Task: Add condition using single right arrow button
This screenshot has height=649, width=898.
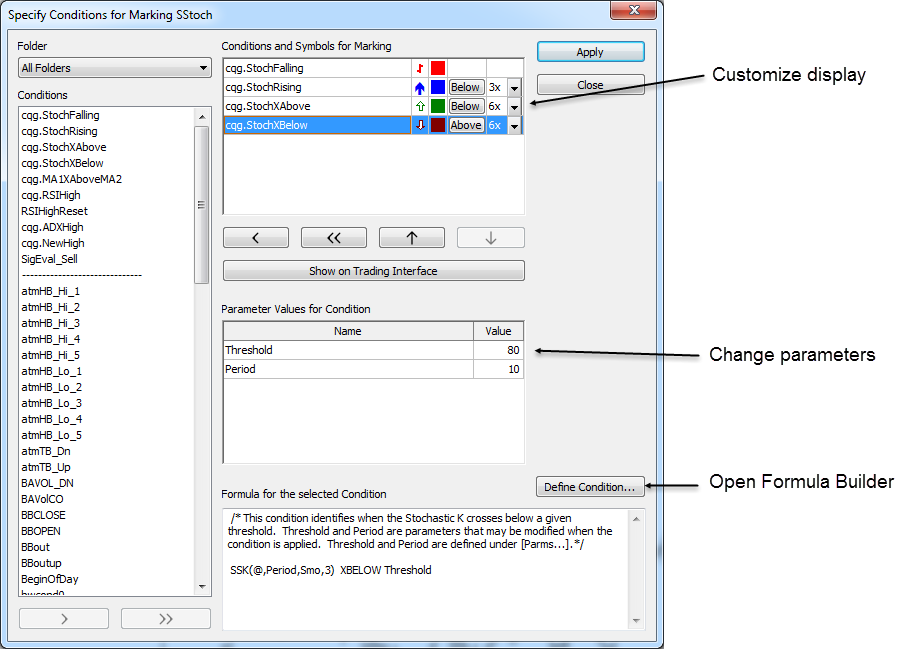Action: click(x=65, y=619)
